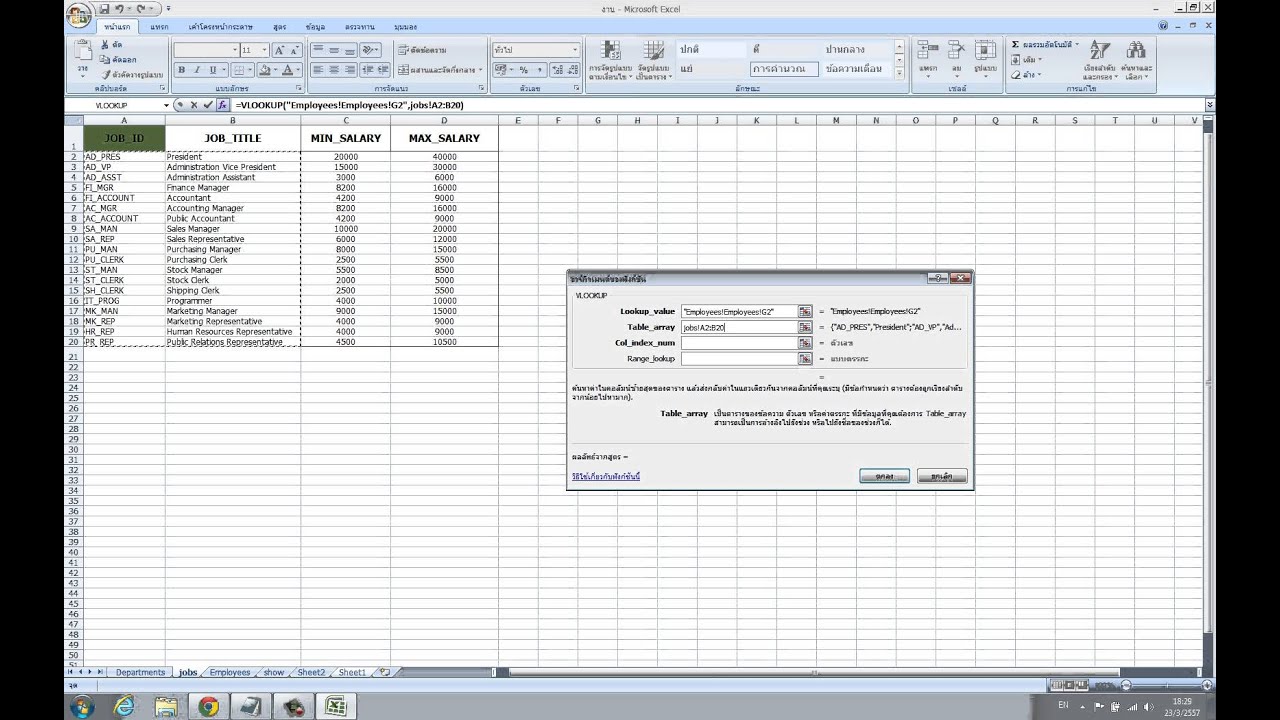The height and width of the screenshot is (720, 1280).
Task: Toggle center horizontal alignment
Action: pyautogui.click(x=333, y=70)
